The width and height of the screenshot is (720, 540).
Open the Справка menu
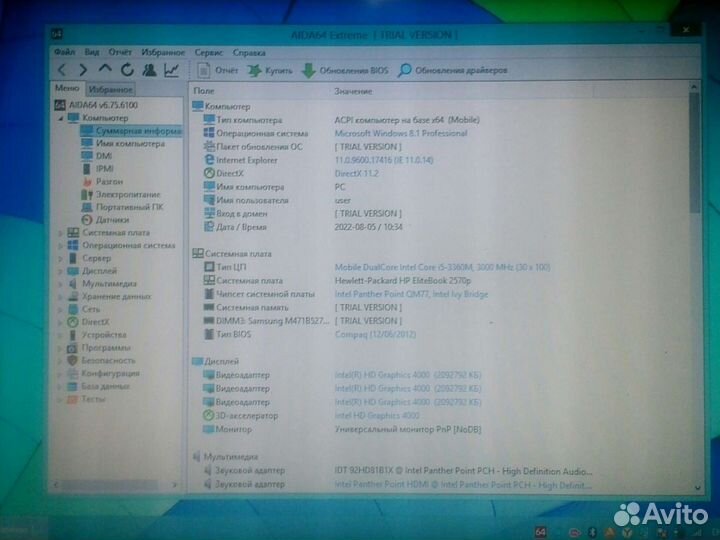point(249,53)
